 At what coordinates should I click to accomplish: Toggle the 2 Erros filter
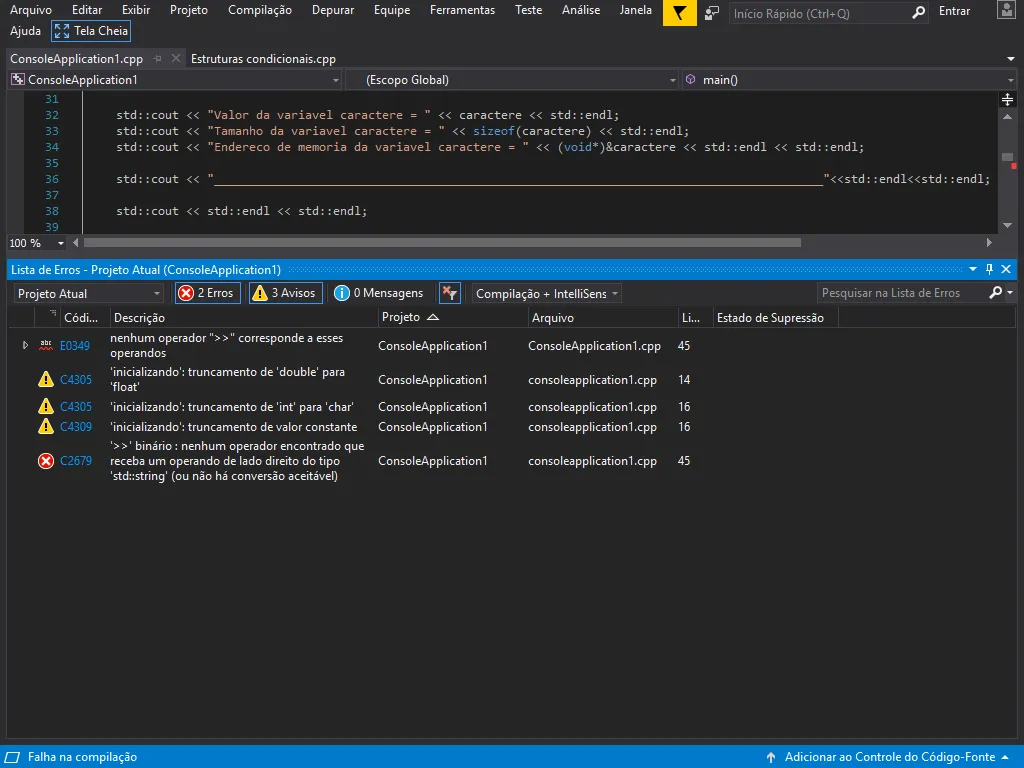(207, 293)
